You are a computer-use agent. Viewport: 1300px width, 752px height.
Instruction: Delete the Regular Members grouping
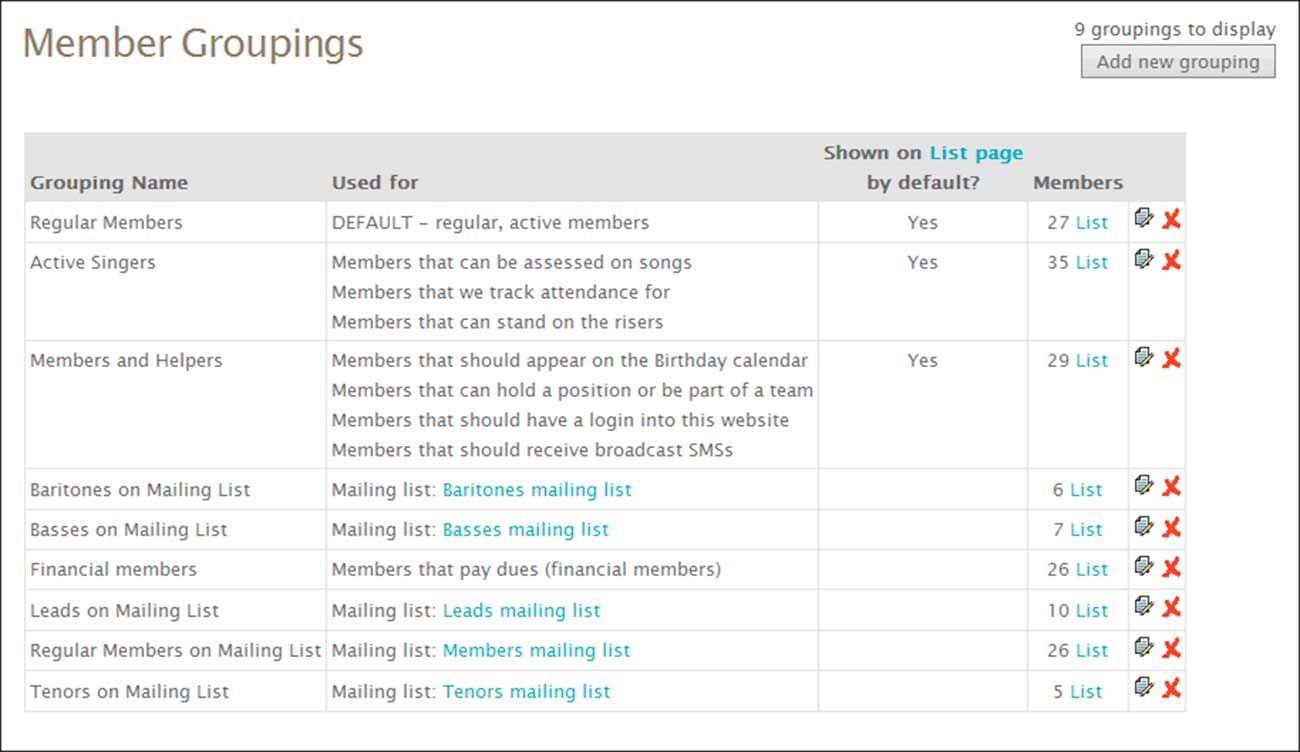(x=1171, y=218)
